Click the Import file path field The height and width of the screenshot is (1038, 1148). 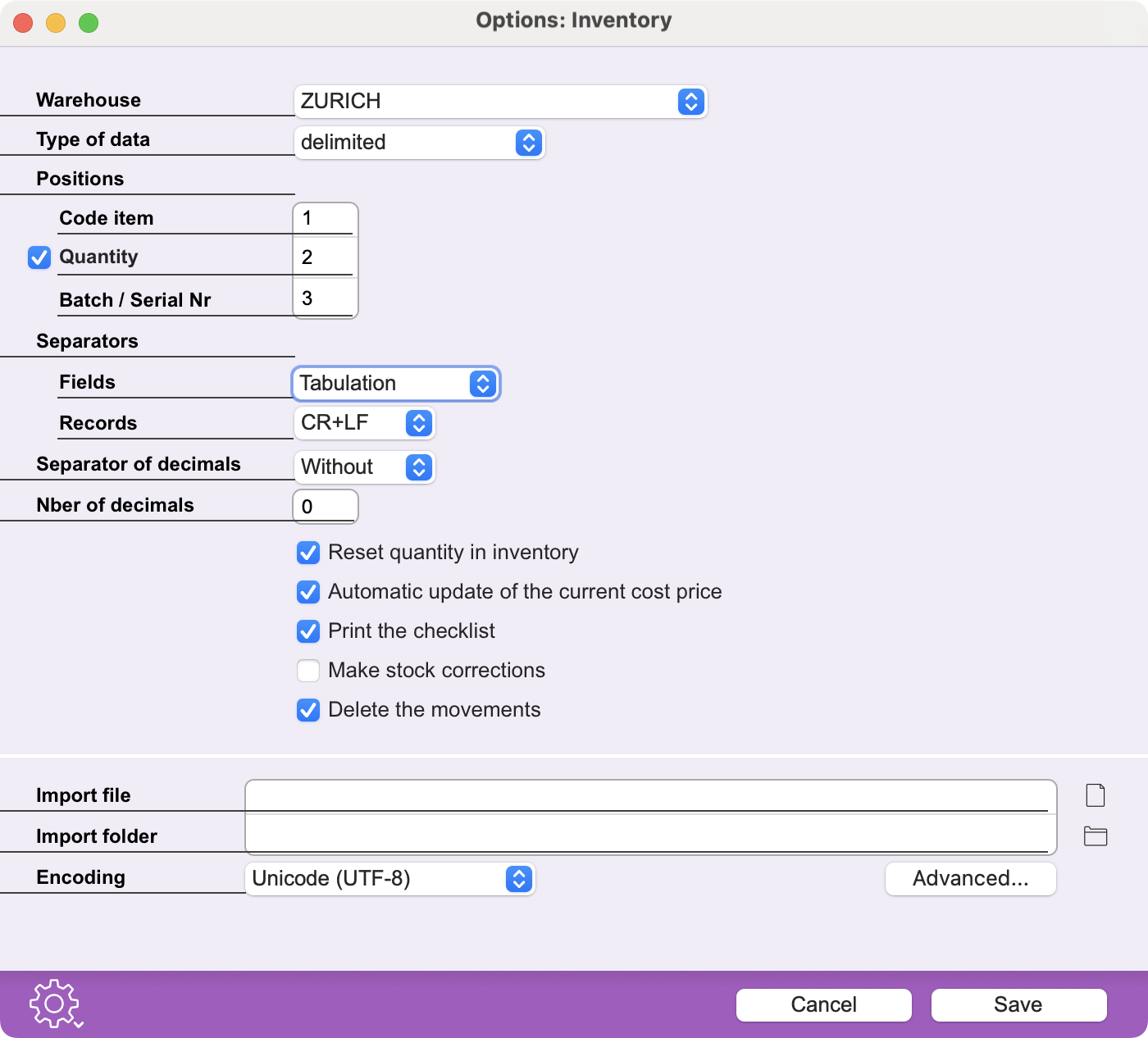650,795
